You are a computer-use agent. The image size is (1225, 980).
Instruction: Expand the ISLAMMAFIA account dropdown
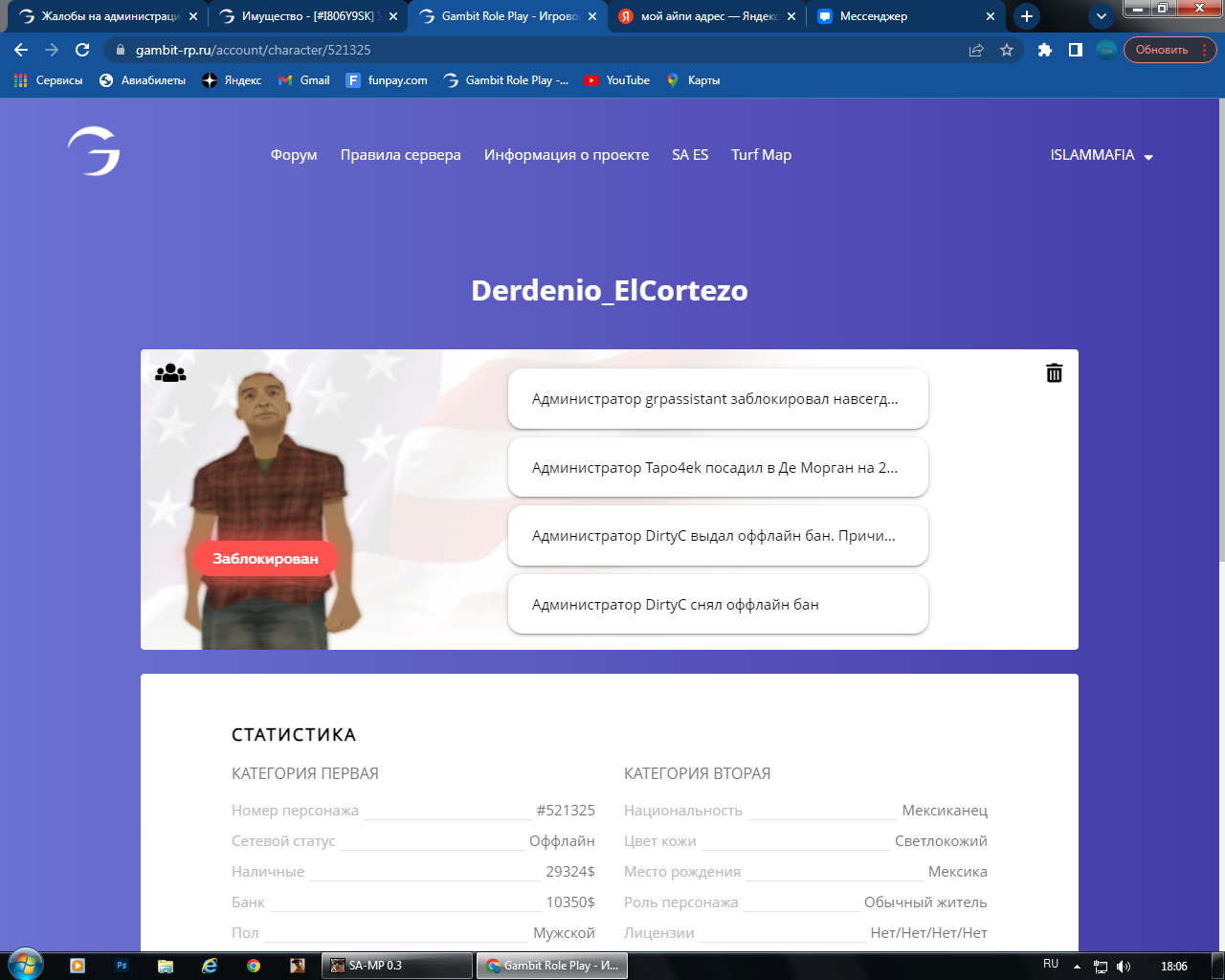tap(1102, 155)
